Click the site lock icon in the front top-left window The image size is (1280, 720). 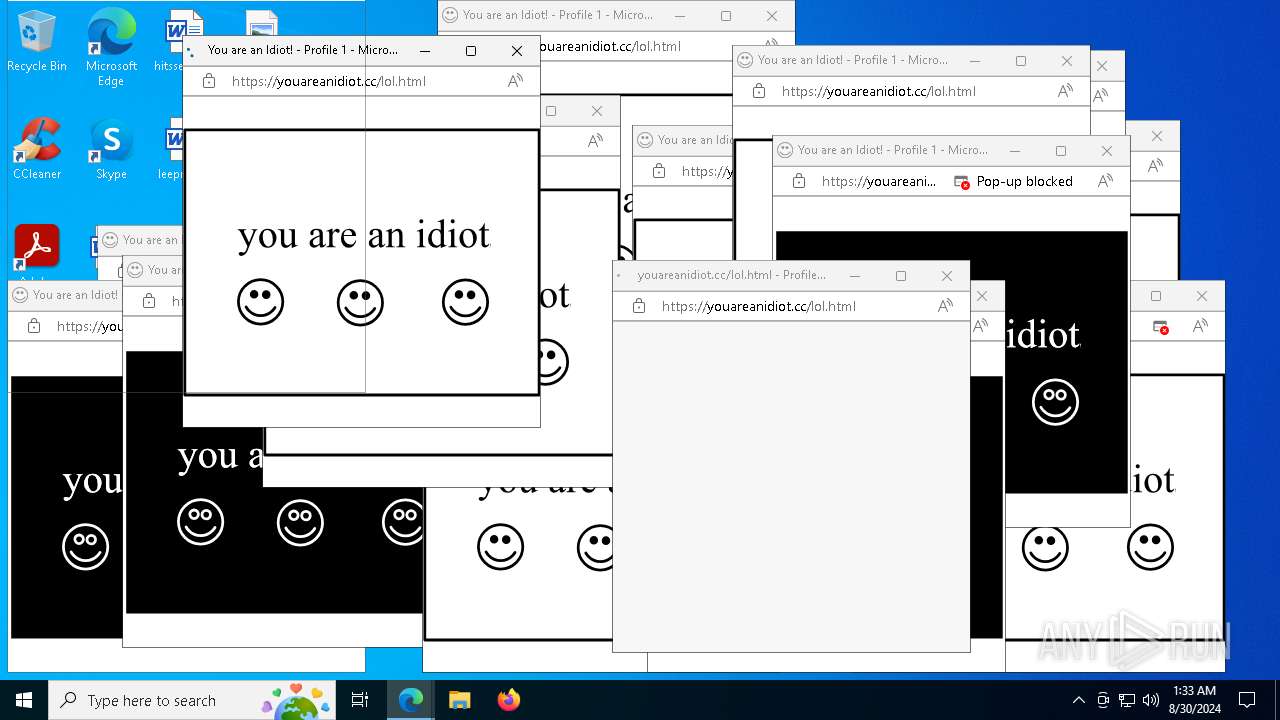(209, 81)
